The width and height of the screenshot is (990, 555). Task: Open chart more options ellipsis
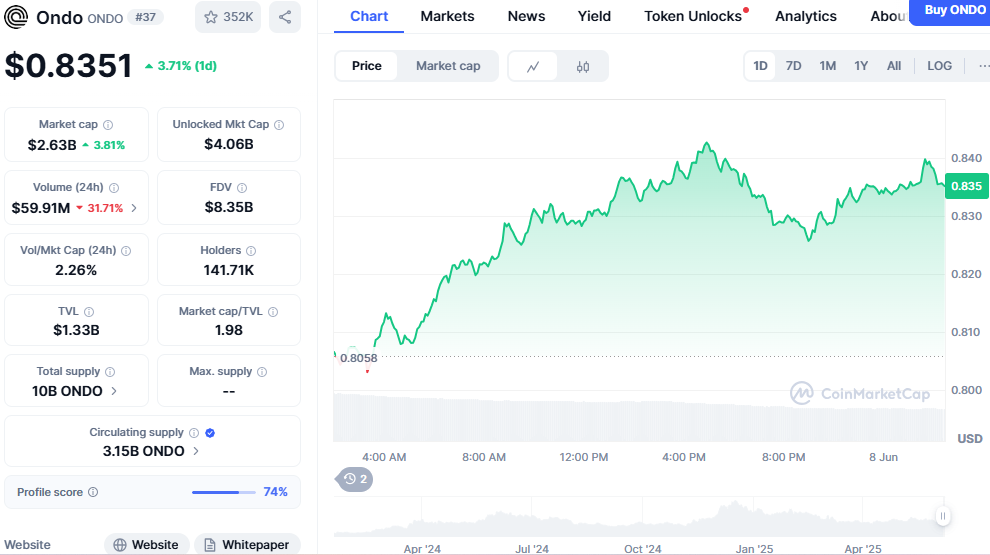click(983, 66)
